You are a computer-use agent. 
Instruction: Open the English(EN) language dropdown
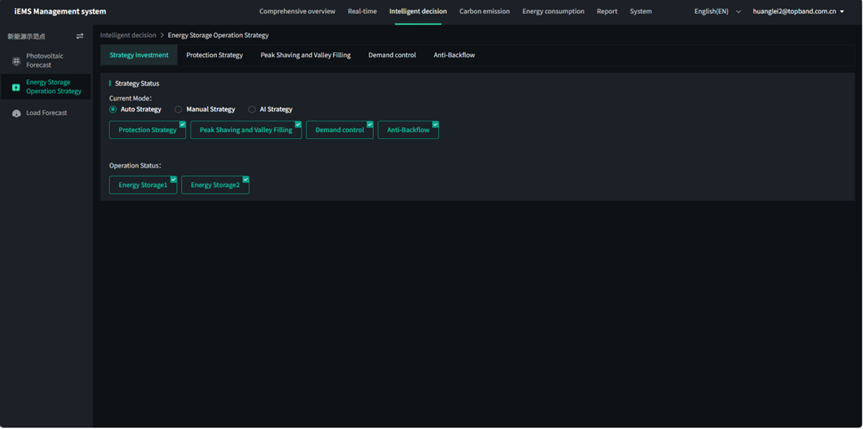pyautogui.click(x=717, y=11)
